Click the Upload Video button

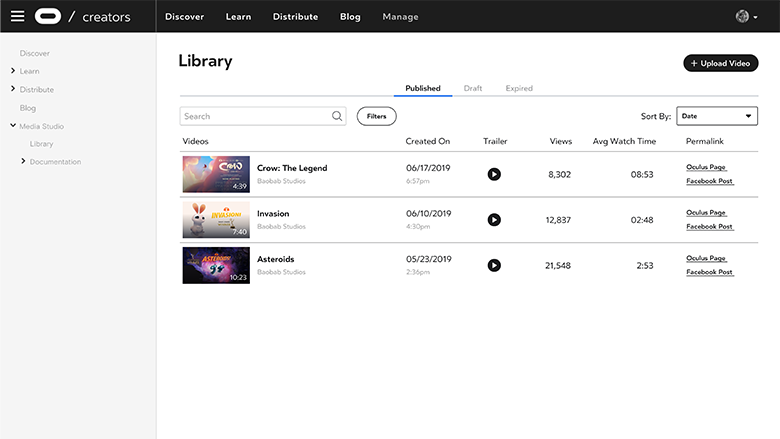720,63
